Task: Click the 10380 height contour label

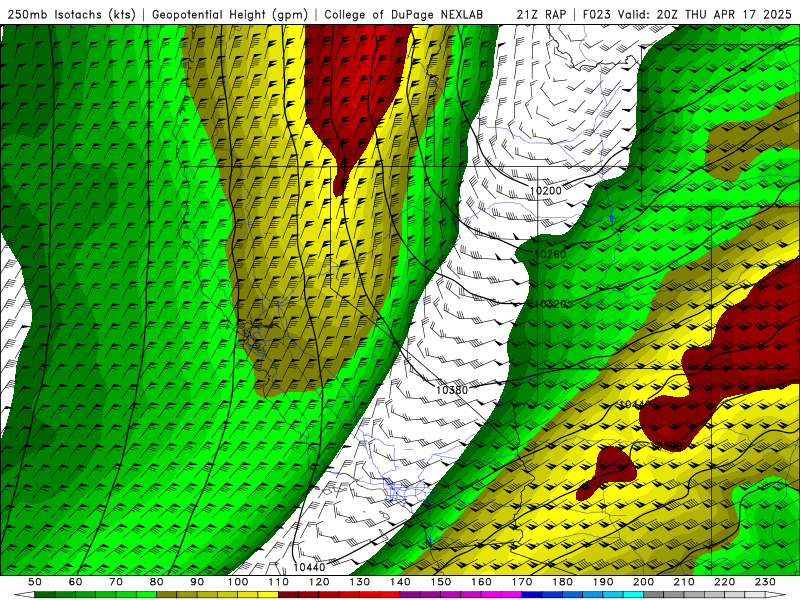Action: click(x=452, y=390)
